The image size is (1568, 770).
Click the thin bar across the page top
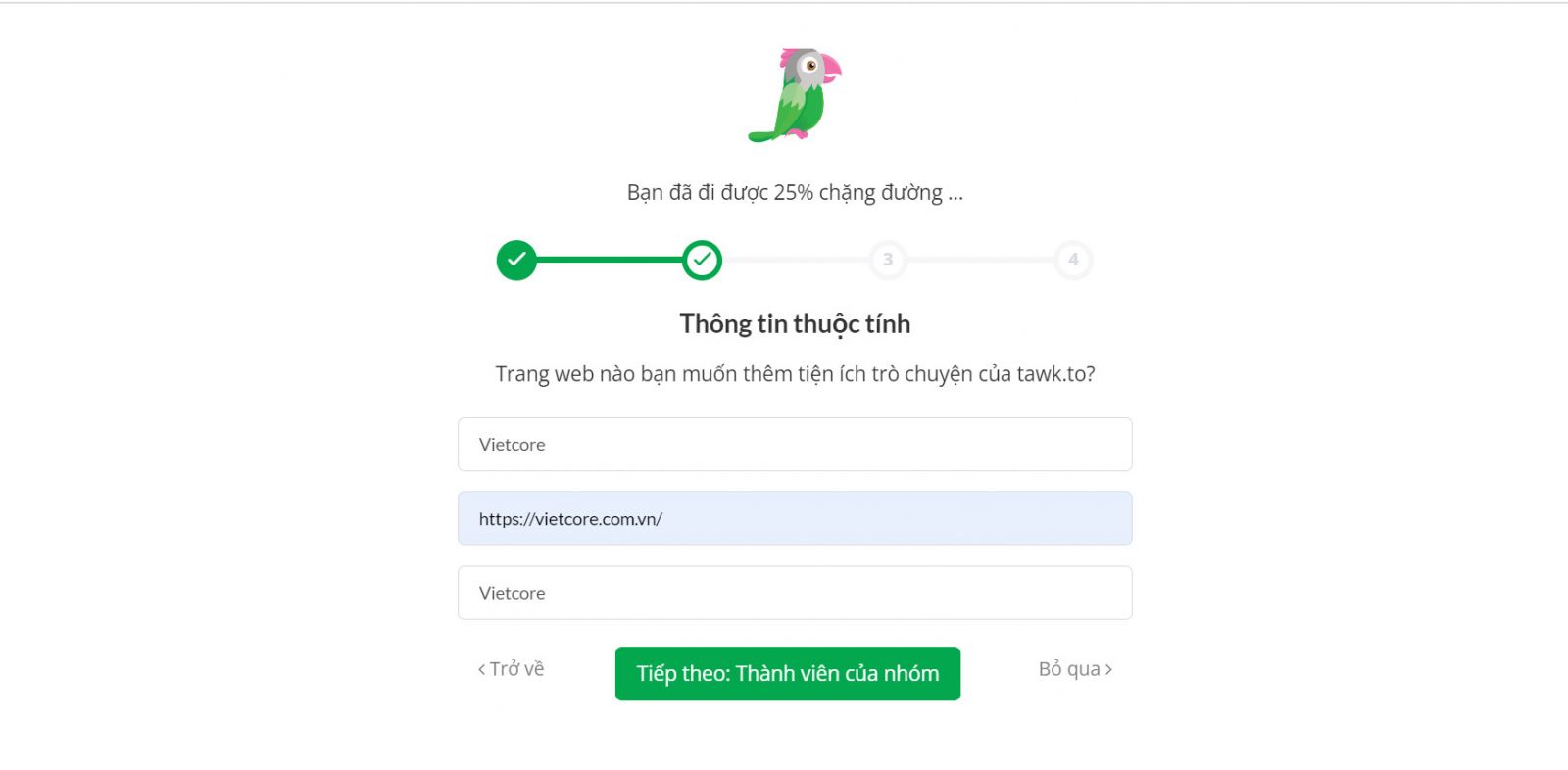coord(784,2)
